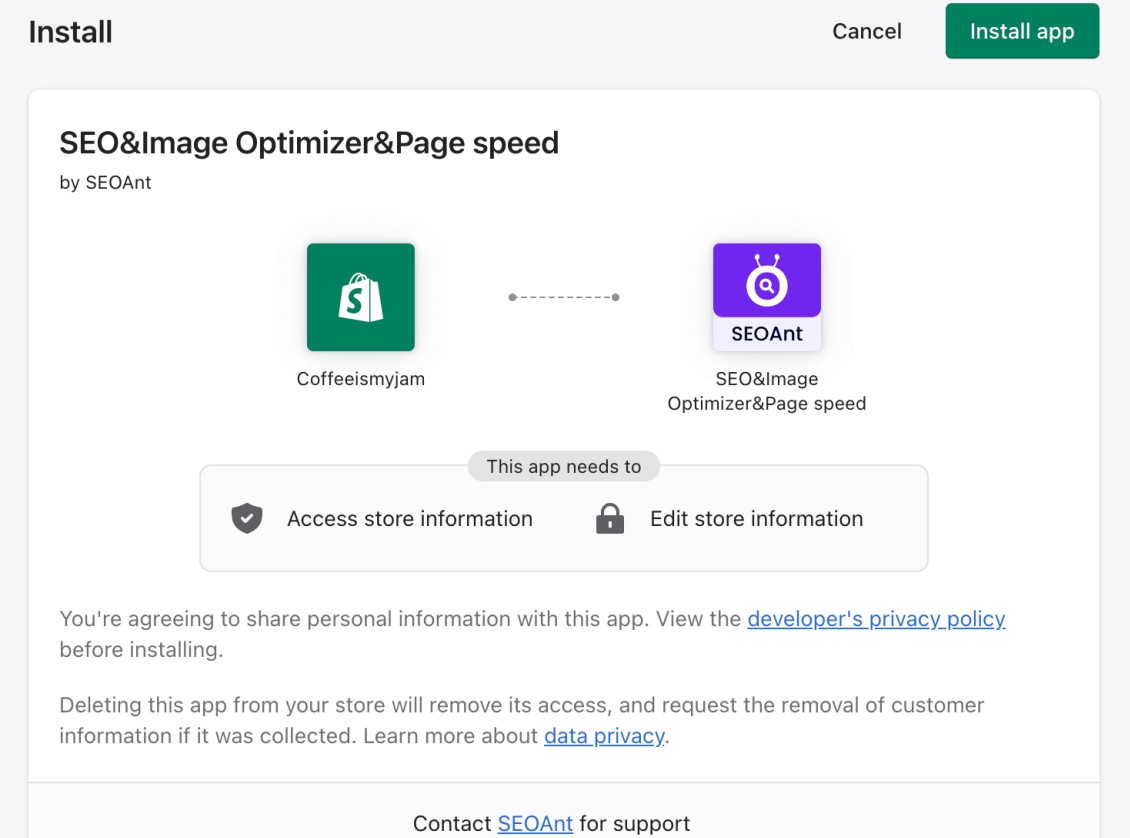Viewport: 1130px width, 838px height.
Task: Select the Access store information text
Action: point(409,518)
